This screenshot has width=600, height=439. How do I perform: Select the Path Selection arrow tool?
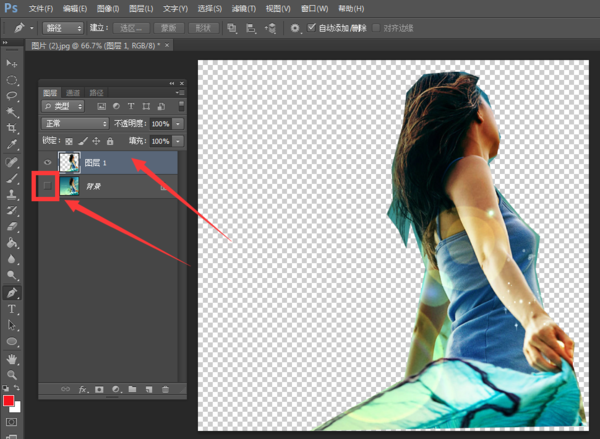coord(11,325)
